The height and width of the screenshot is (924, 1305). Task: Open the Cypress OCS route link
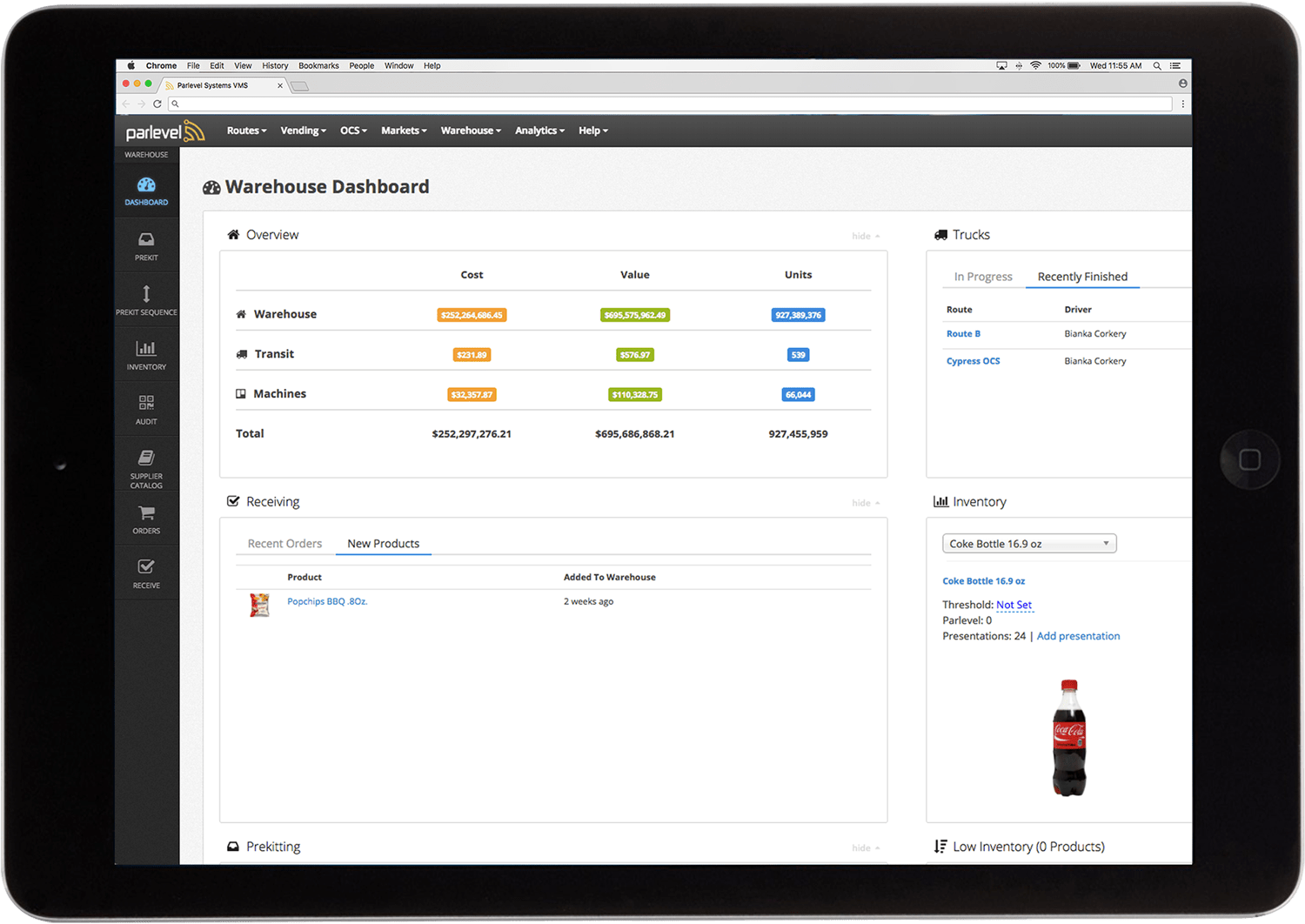(x=974, y=361)
